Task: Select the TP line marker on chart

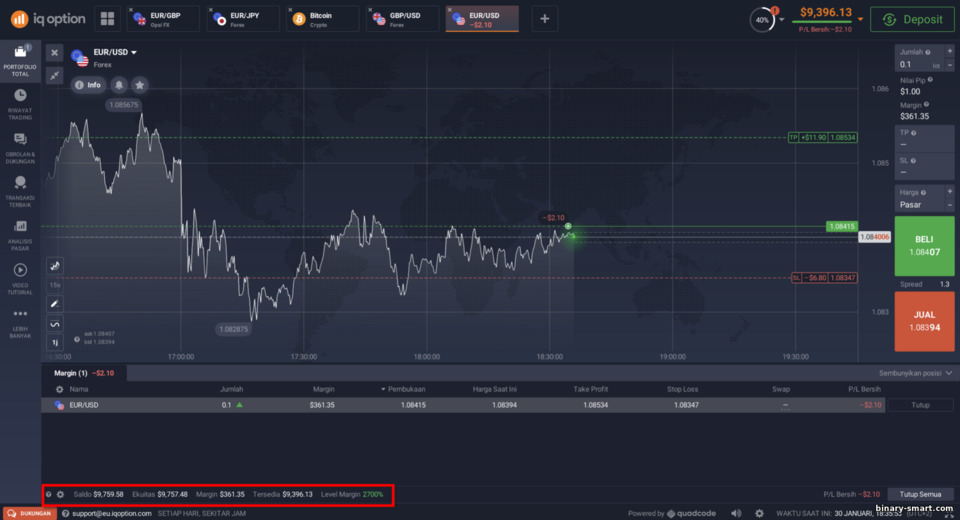Action: pyautogui.click(x=822, y=137)
